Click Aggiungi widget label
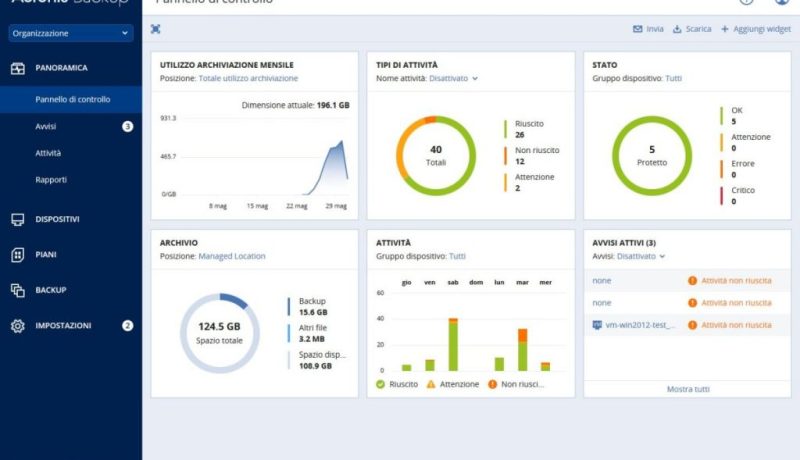Image resolution: width=800 pixels, height=460 pixels. [762, 29]
